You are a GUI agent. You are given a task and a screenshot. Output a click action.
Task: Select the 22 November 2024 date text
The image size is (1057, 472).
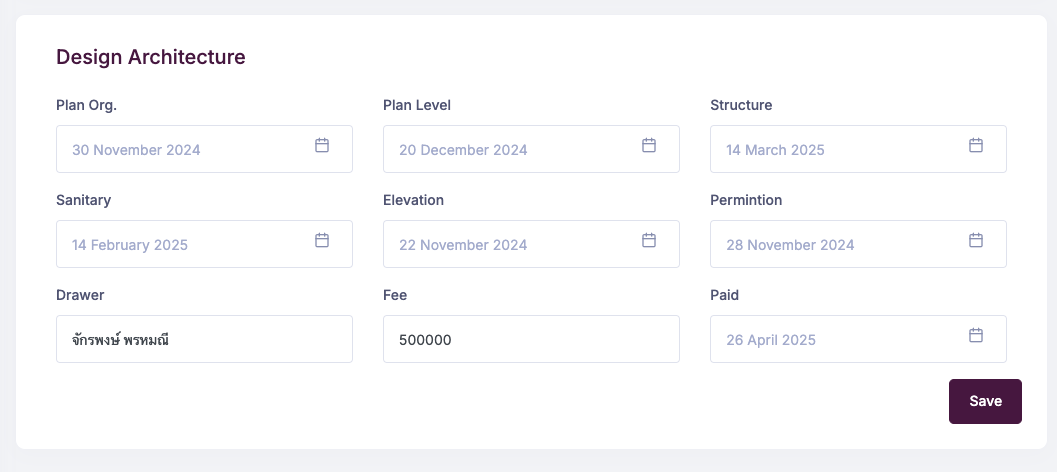click(x=463, y=245)
